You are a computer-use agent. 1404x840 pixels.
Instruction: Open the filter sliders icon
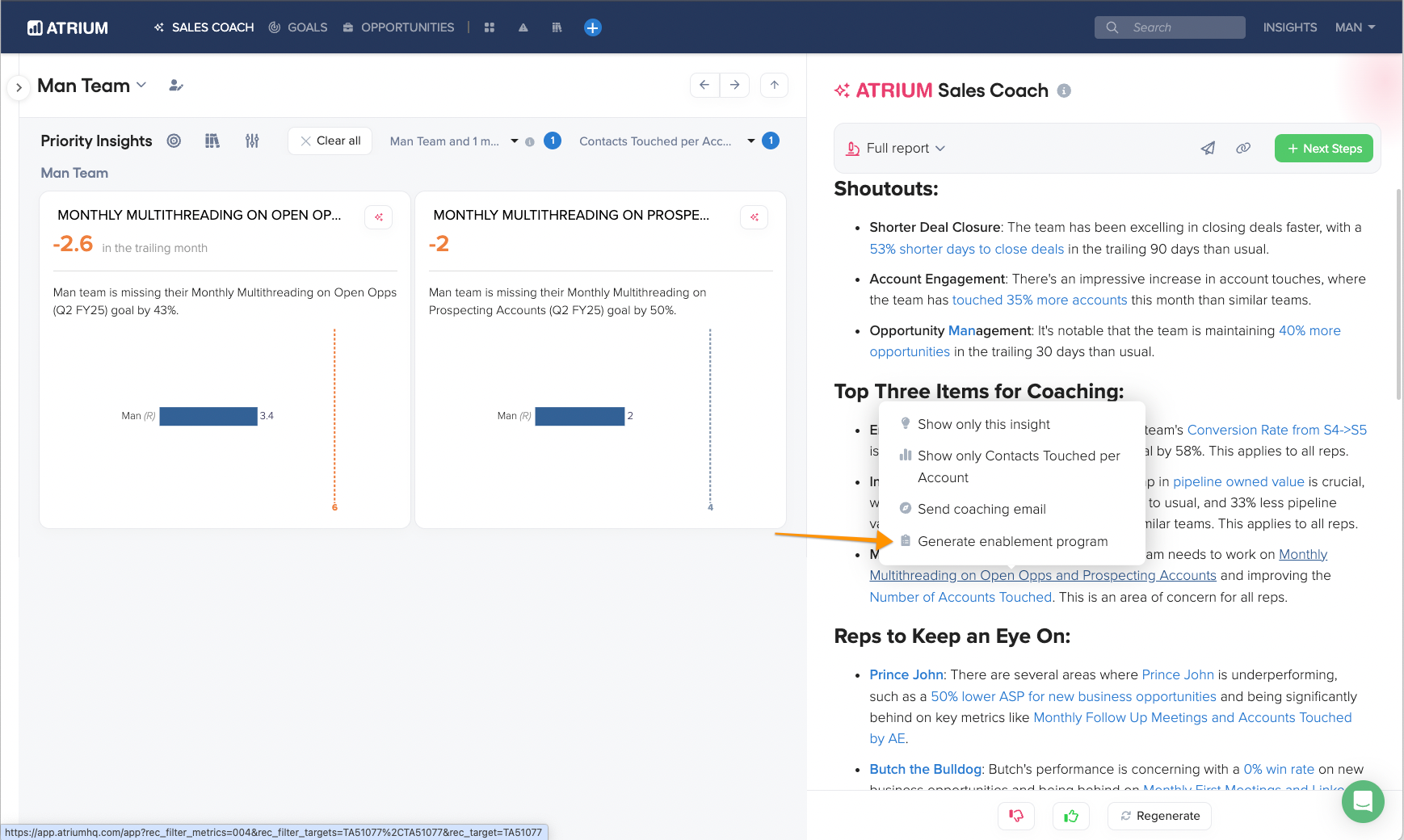252,141
